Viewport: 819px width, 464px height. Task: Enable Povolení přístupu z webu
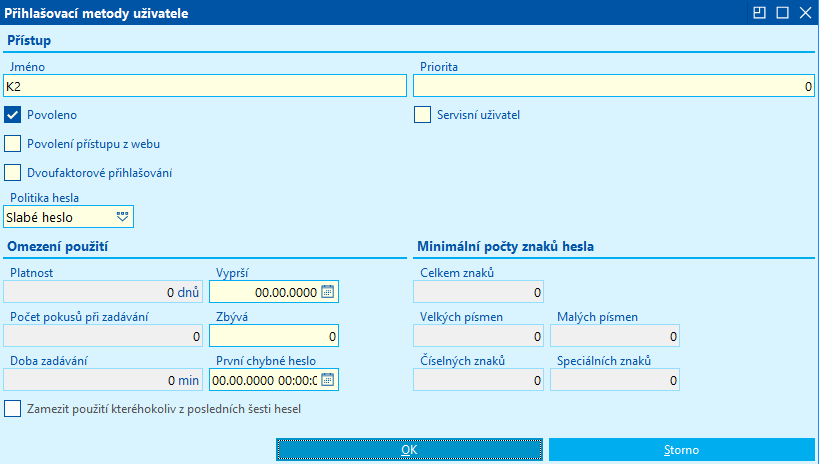pos(13,144)
